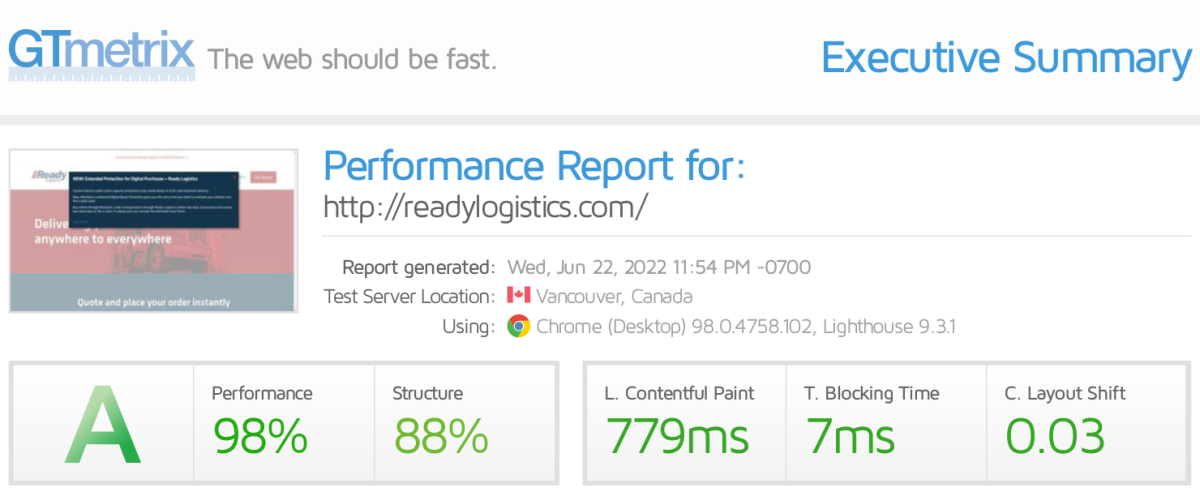Click the Vancouver, Canada location text
Viewport: 1200px width, 496px height.
click(x=614, y=297)
